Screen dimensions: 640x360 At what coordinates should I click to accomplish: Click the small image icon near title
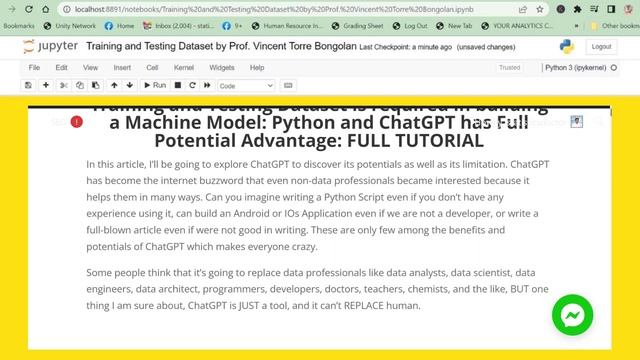tap(576, 121)
